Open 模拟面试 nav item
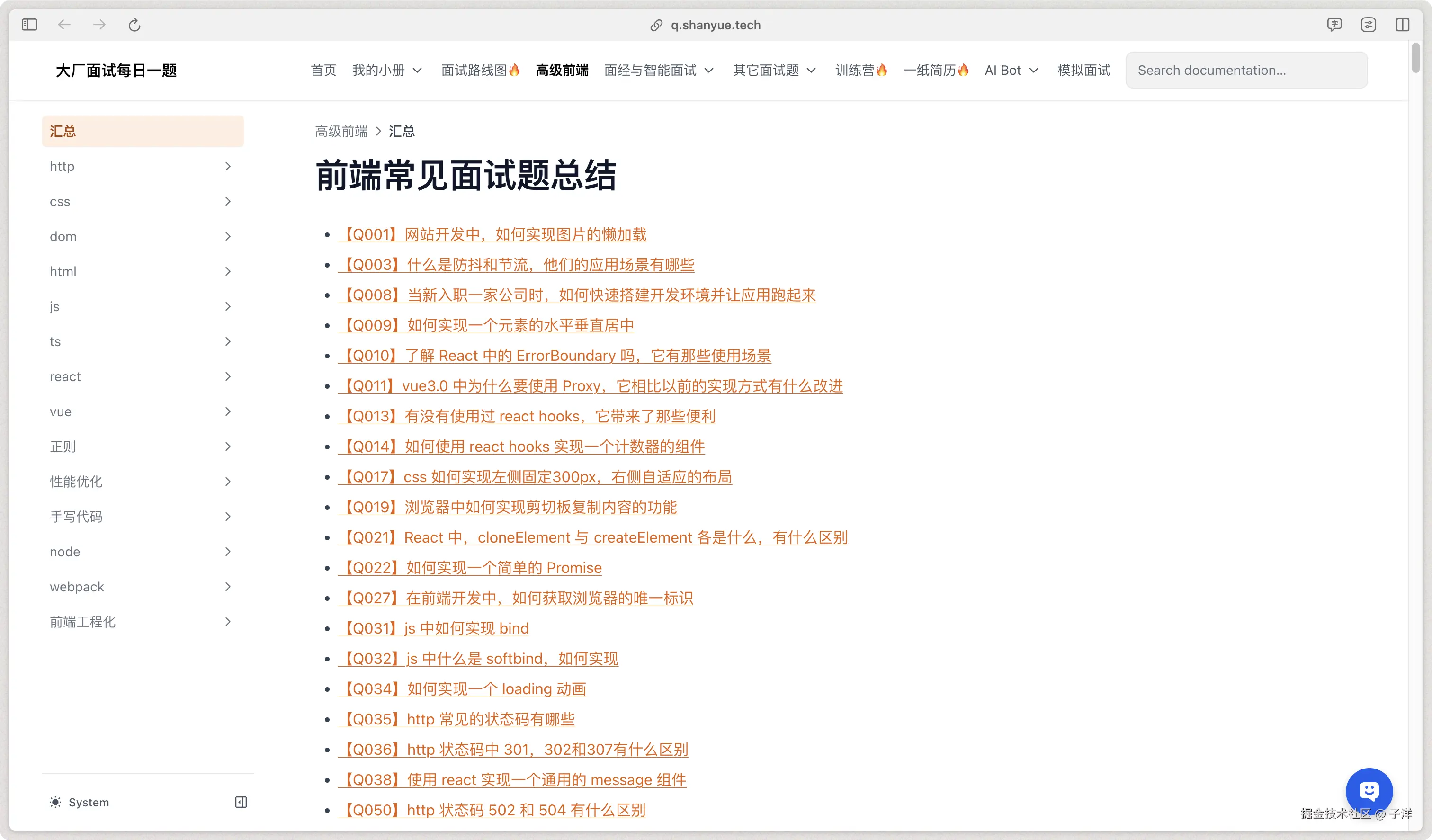 [x=1083, y=71]
